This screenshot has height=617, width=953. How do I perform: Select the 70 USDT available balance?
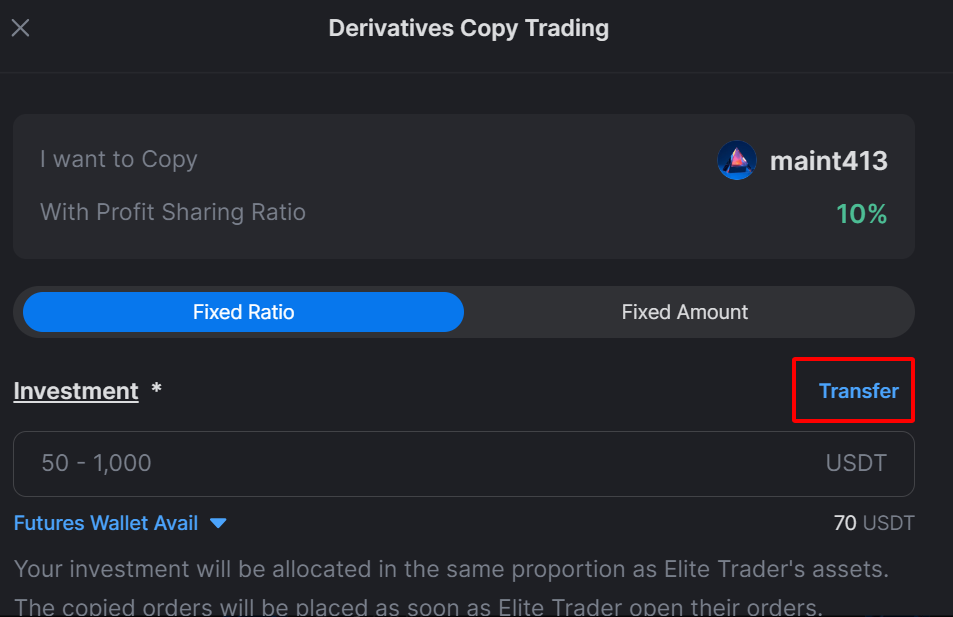pos(873,523)
